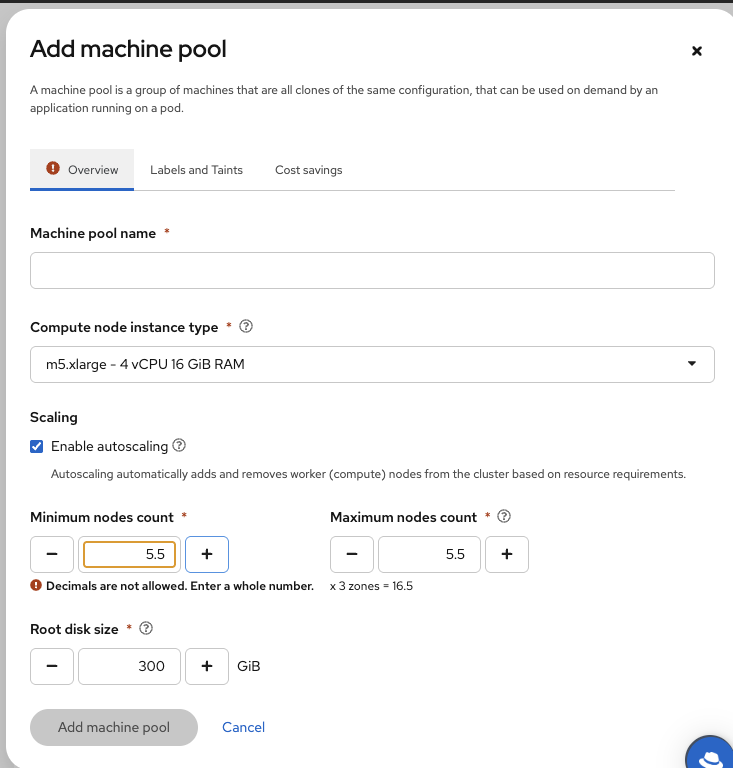This screenshot has height=768, width=733.
Task: Close the Add machine pool dialog
Action: pos(697,51)
